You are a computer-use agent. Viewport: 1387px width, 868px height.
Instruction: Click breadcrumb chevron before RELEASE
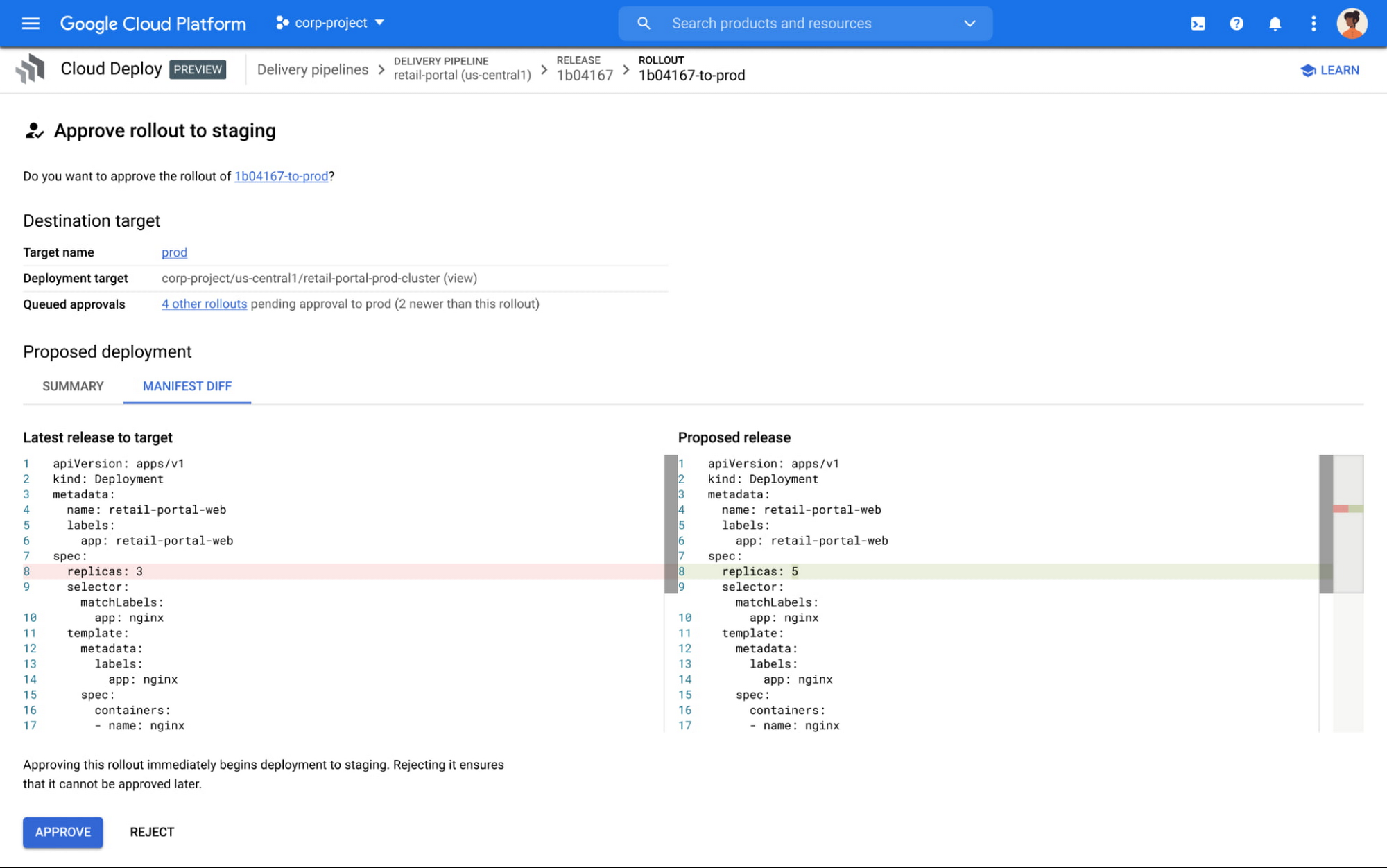click(x=544, y=70)
